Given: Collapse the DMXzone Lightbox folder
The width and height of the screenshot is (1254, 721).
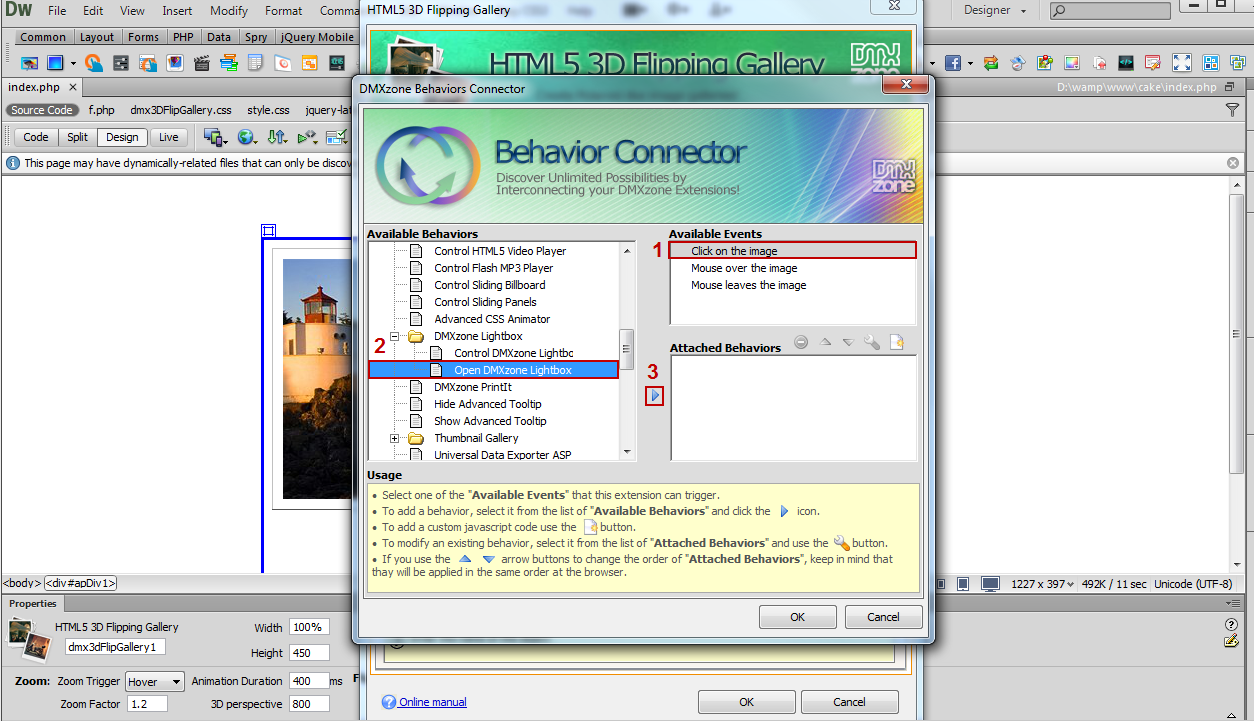Looking at the screenshot, I should tap(395, 336).
